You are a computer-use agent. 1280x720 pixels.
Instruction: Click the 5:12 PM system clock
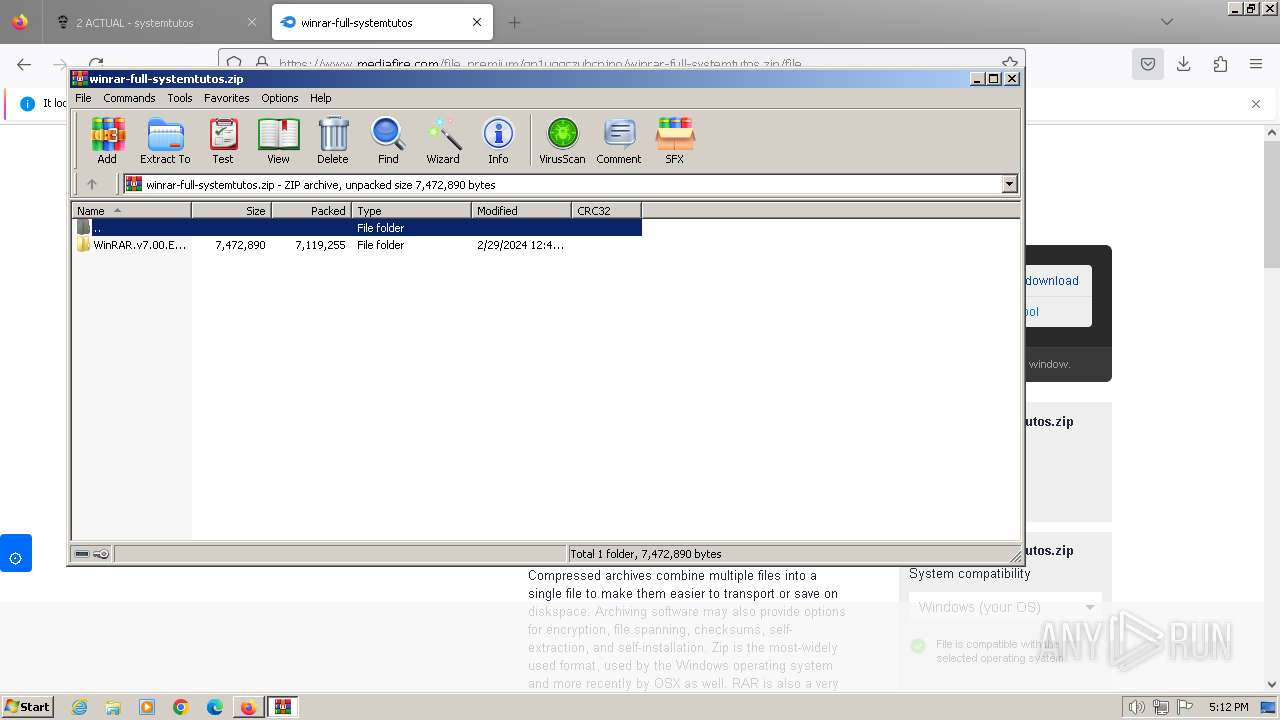click(1228, 707)
